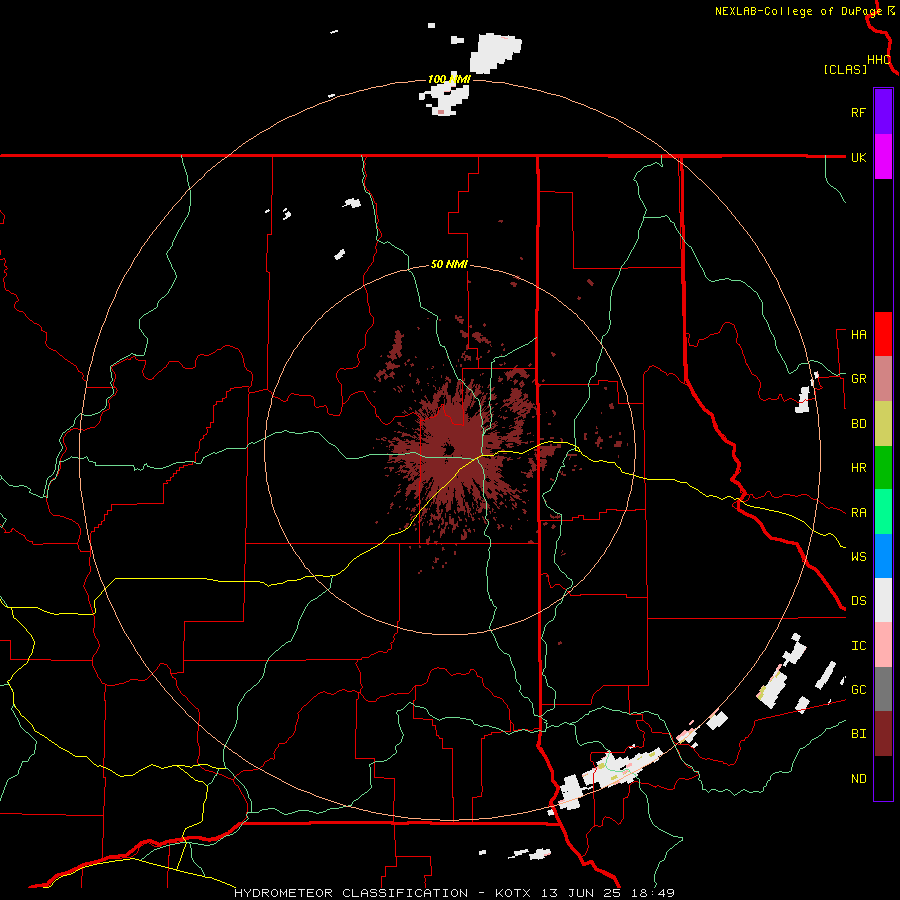The width and height of the screenshot is (900, 900).
Task: Click the bright green RA legend swatch
Action: (883, 512)
